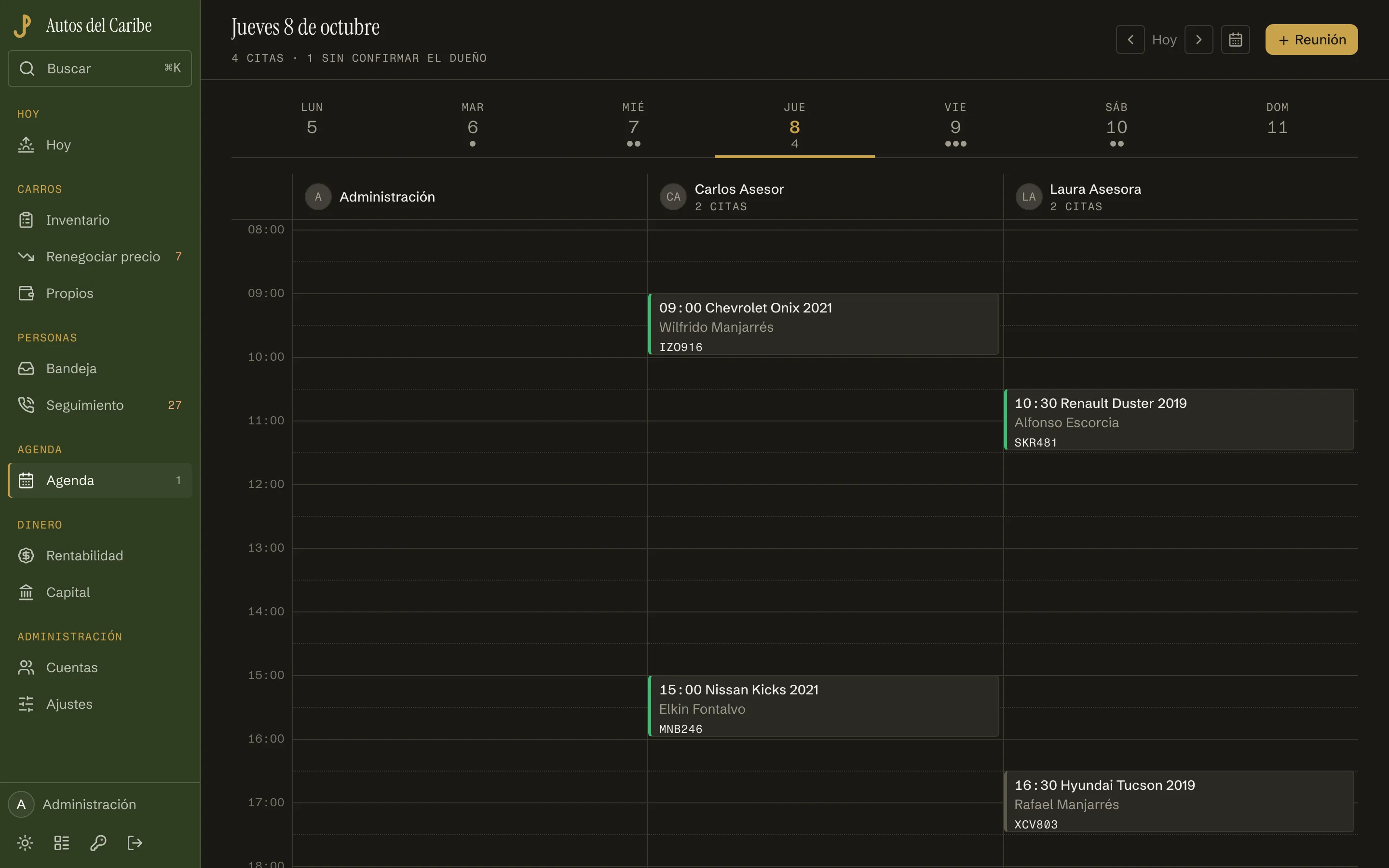The width and height of the screenshot is (1389, 868).
Task: Click the Autos del Caribe logo
Action: click(x=22, y=26)
